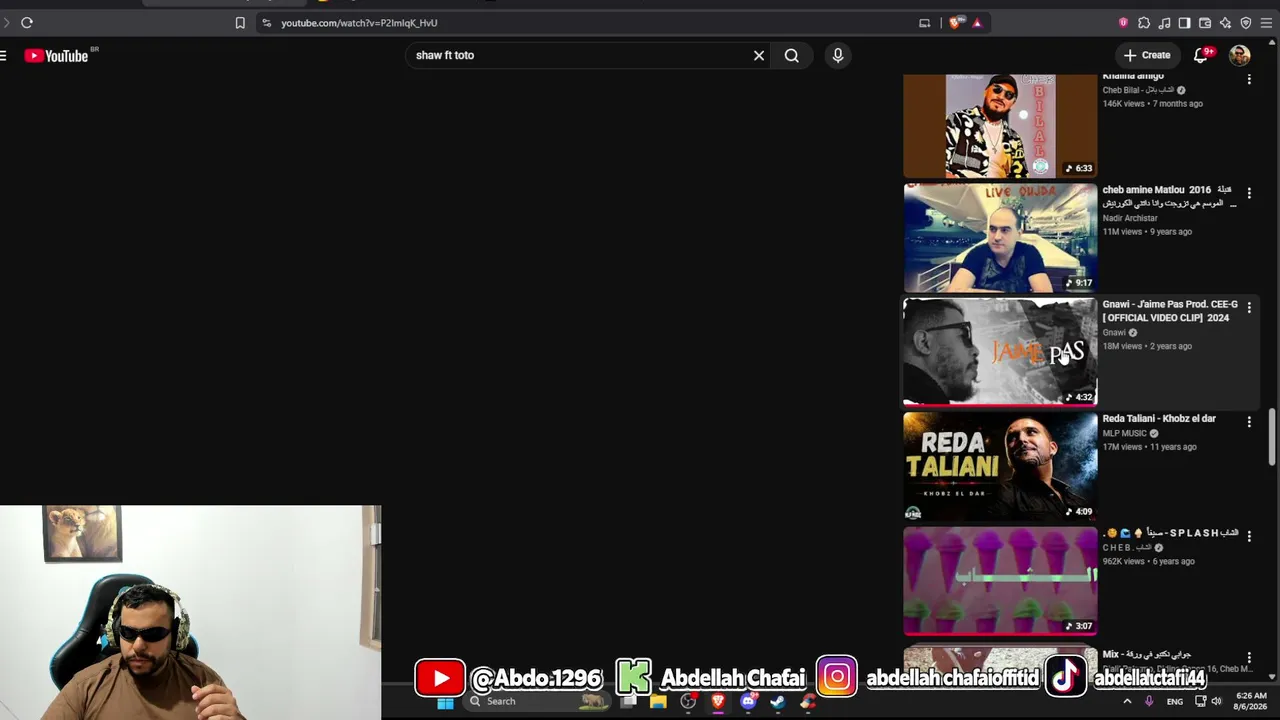Open the Brave Shields lion icon
1280x720 pixels.
pyautogui.click(x=957, y=23)
